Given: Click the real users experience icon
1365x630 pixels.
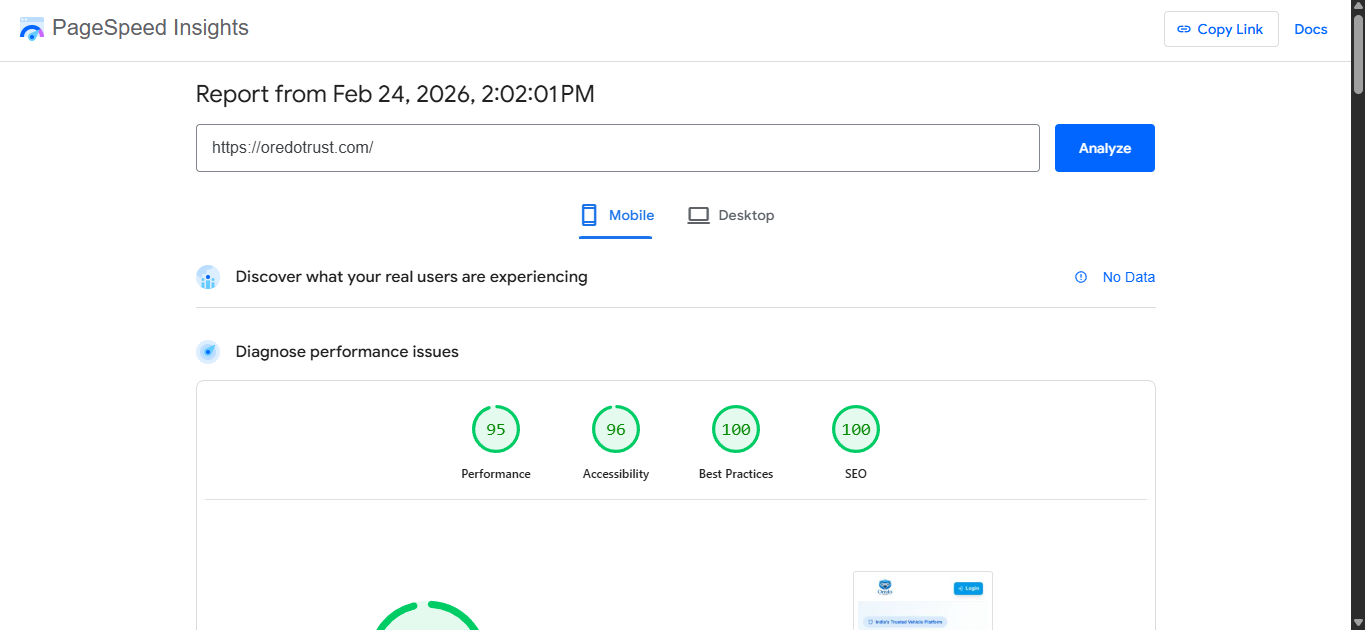Looking at the screenshot, I should click(x=208, y=277).
